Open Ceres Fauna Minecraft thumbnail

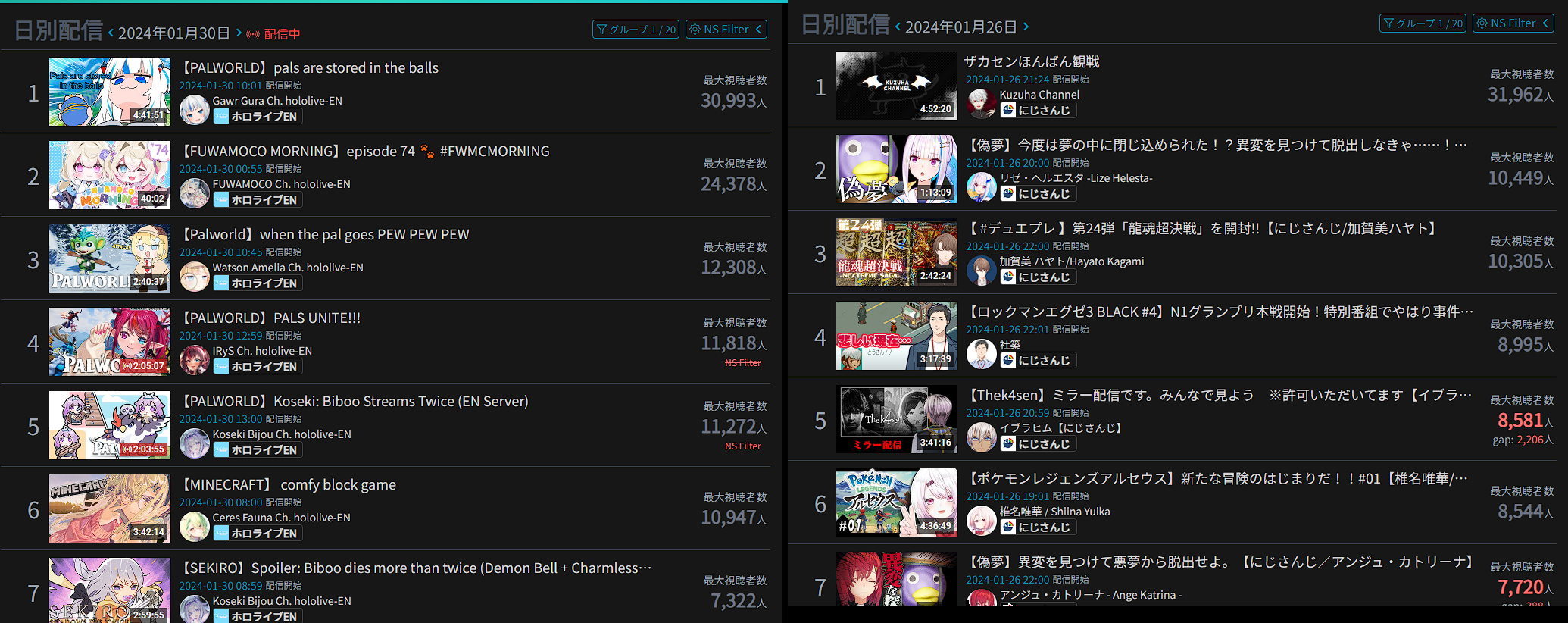click(x=110, y=509)
